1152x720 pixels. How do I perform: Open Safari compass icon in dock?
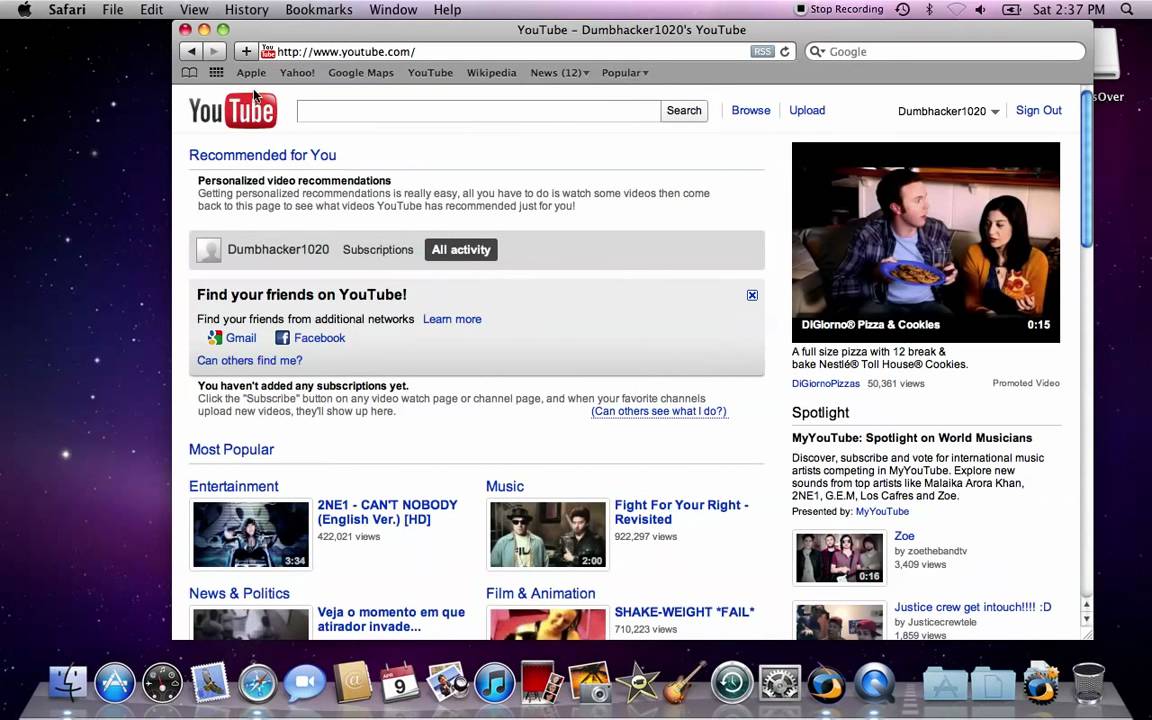[257, 683]
